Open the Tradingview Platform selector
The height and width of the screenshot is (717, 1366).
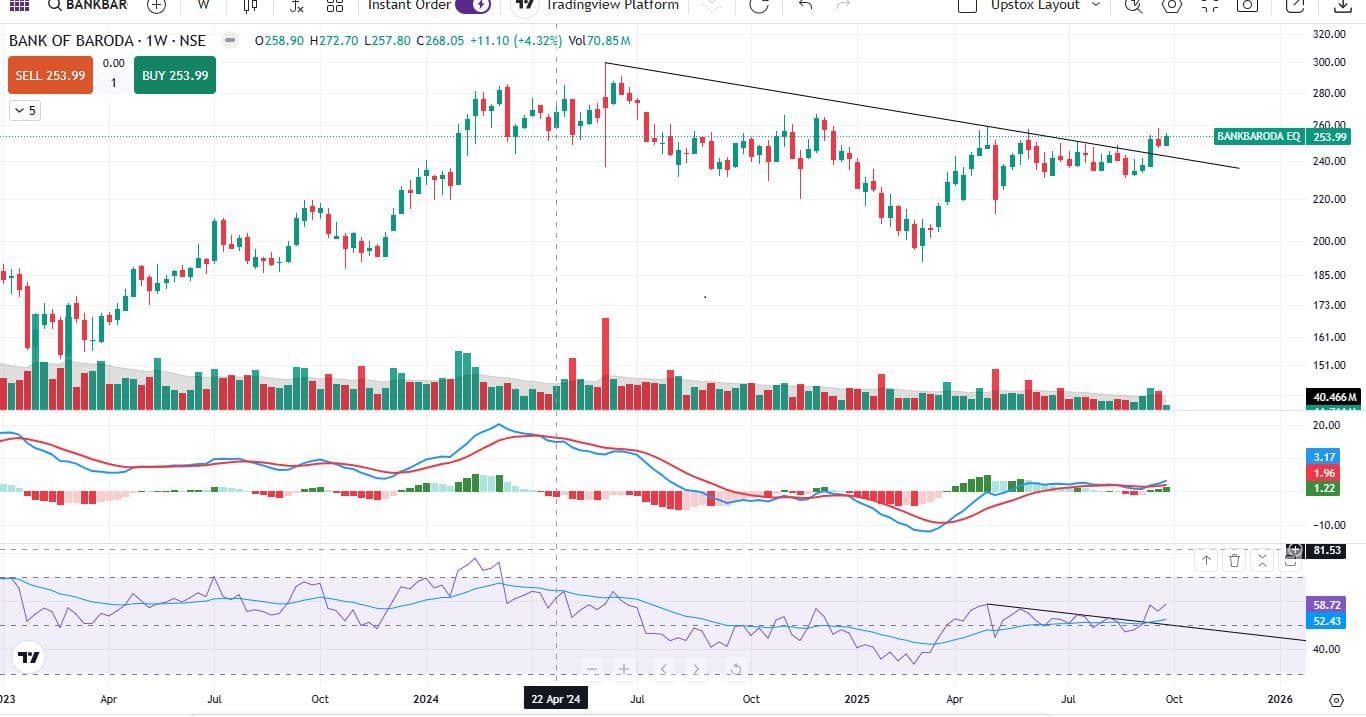pos(596,5)
